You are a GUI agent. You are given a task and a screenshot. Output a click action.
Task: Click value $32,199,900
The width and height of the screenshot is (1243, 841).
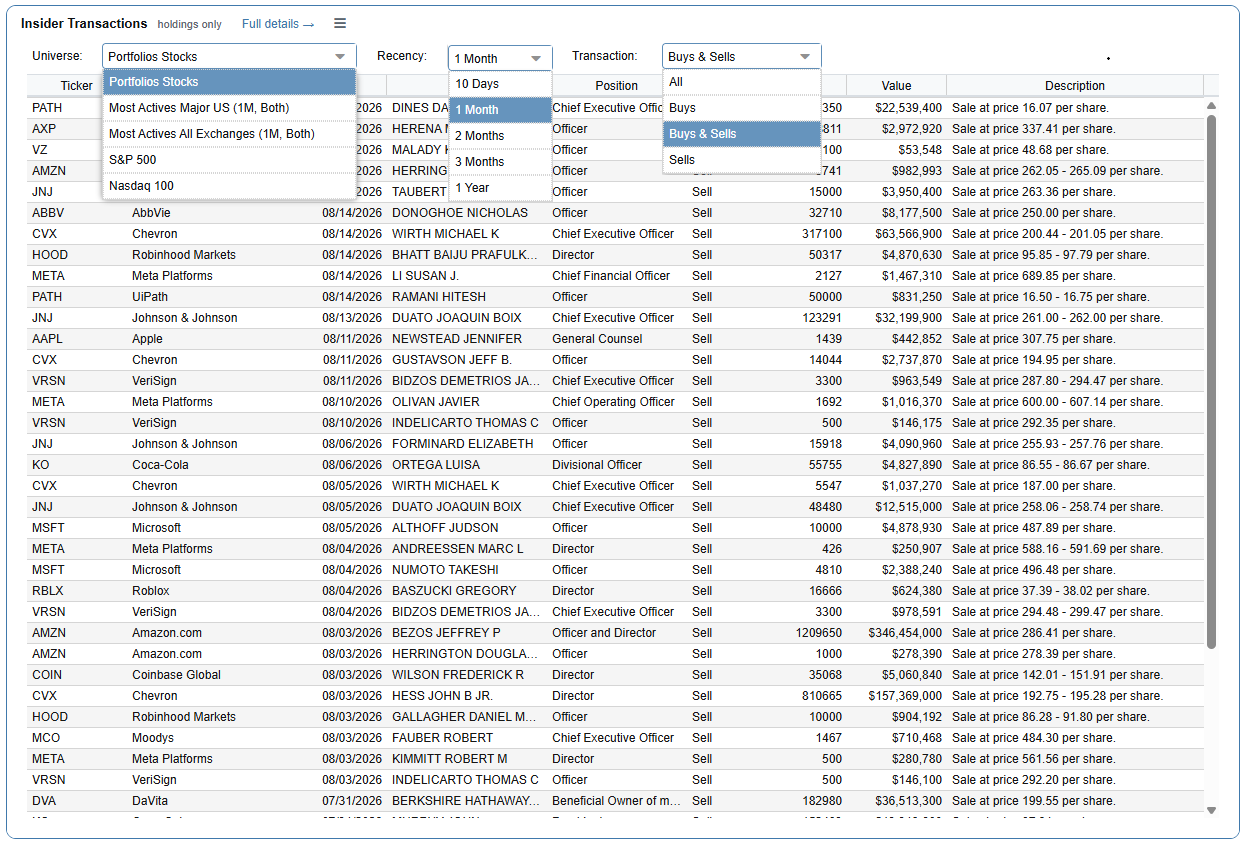pyautogui.click(x=908, y=318)
